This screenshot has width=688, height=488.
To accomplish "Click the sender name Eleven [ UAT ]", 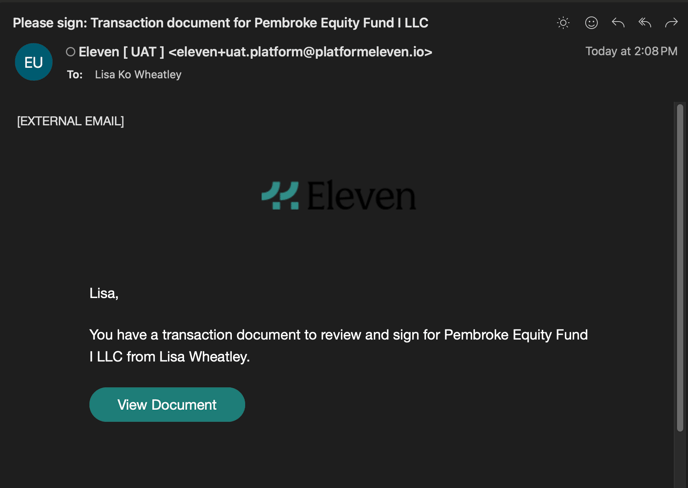I will tap(122, 52).
